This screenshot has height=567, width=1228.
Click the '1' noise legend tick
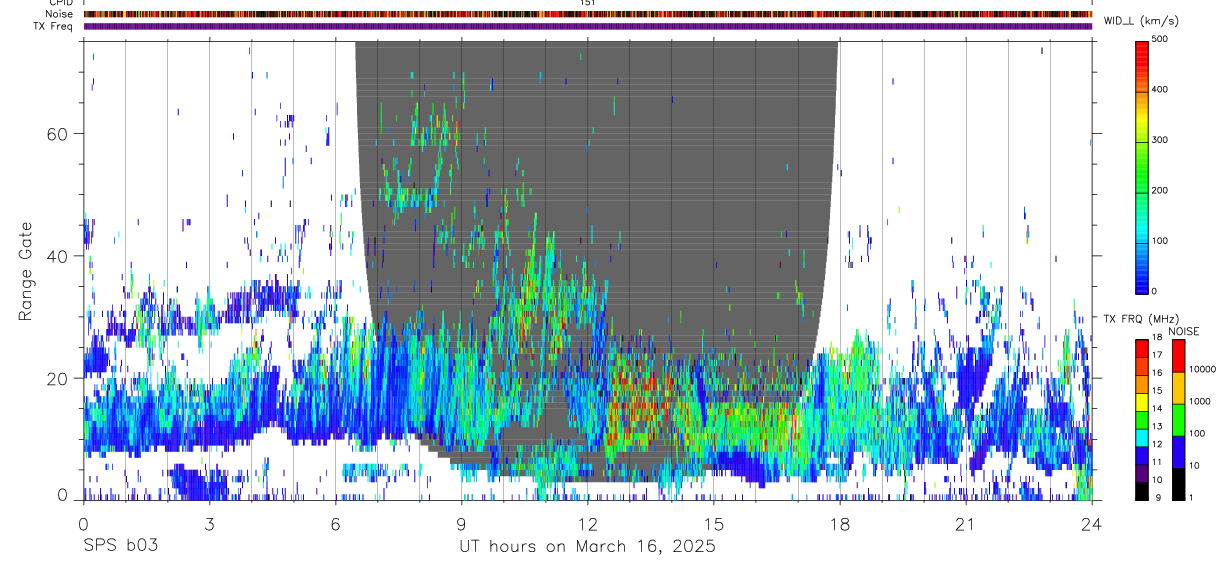pyautogui.click(x=1192, y=498)
